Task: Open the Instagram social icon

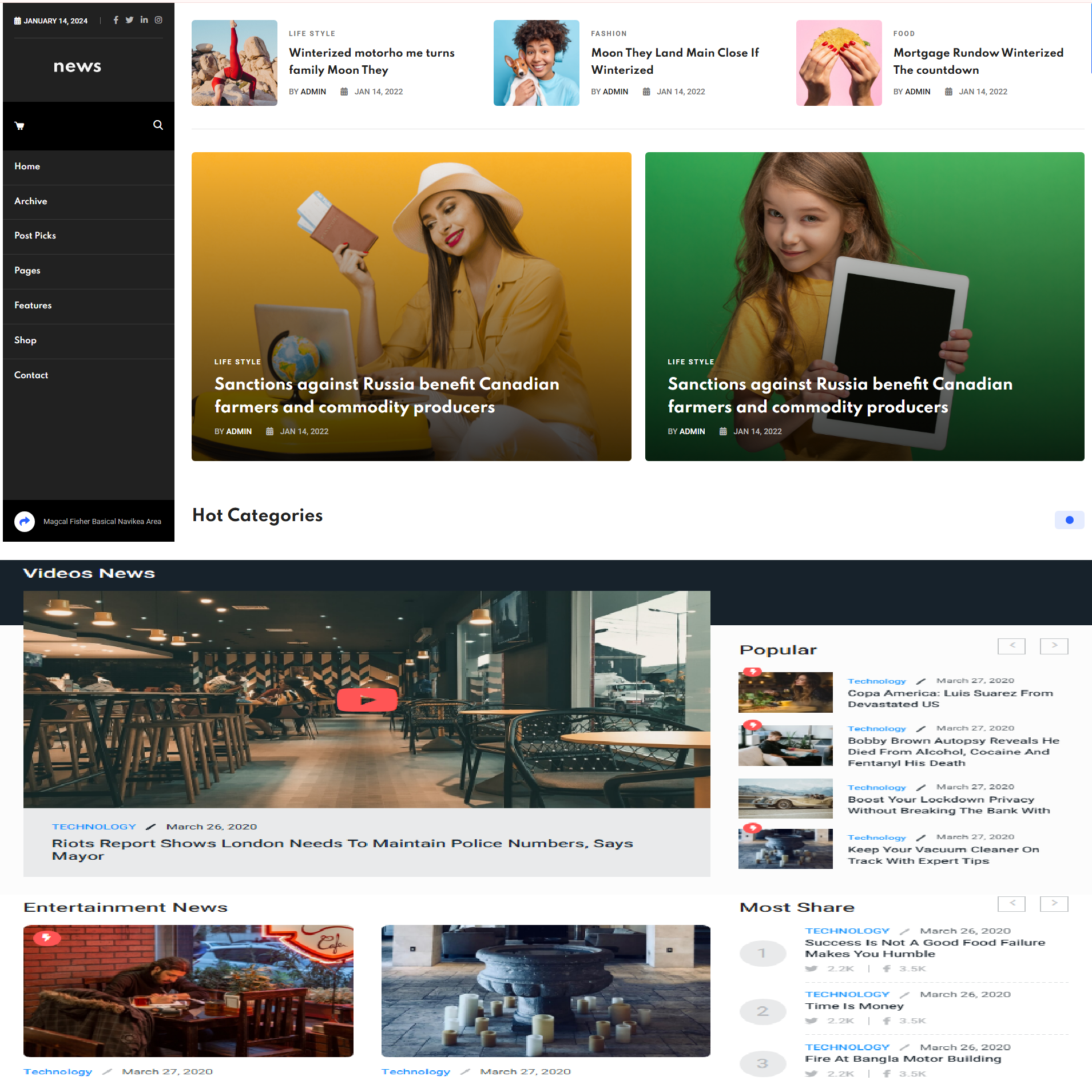Action: (158, 19)
